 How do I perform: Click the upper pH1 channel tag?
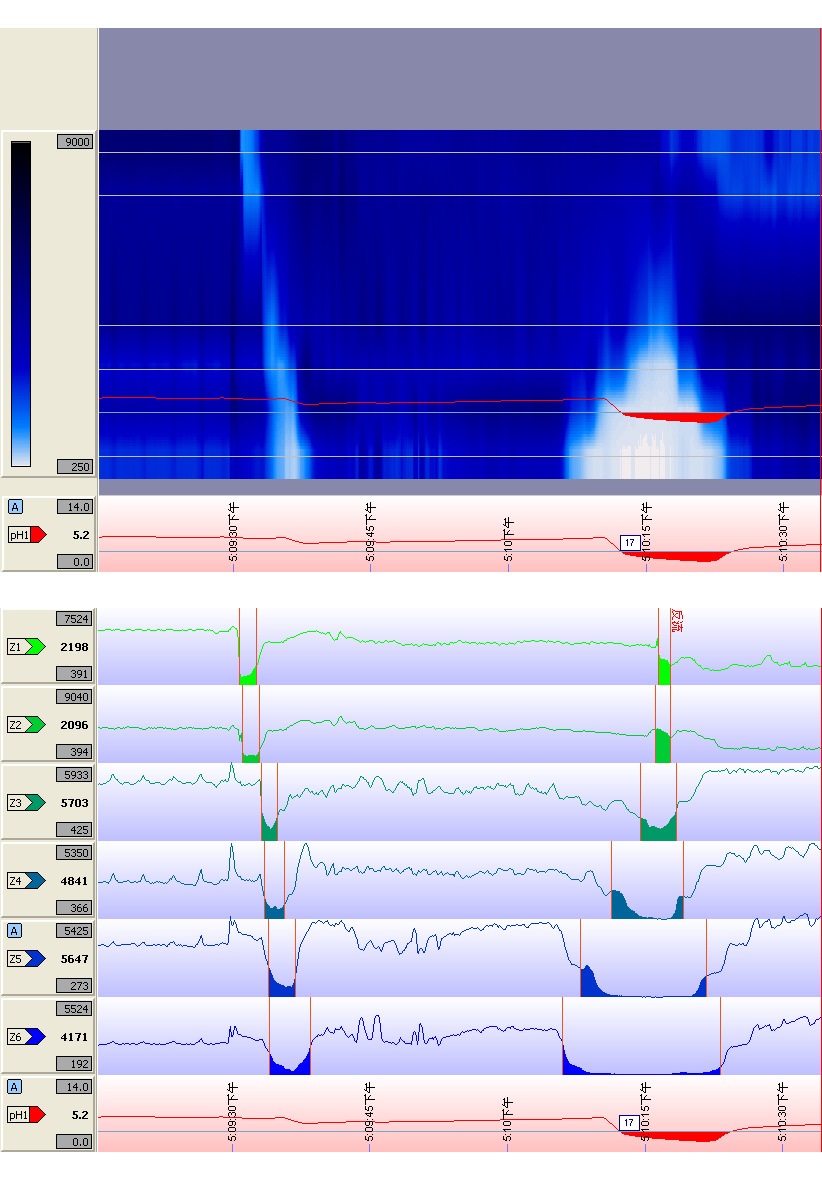coord(27,535)
